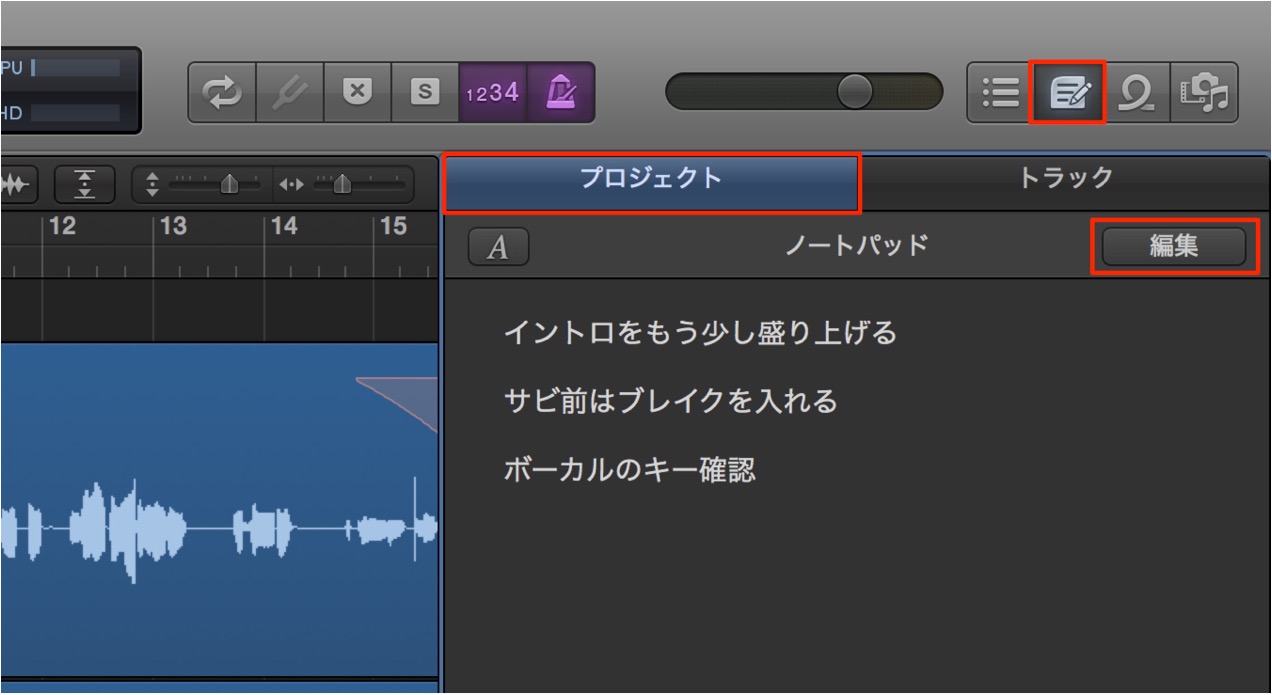
Task: Select the blue audio region waveform
Action: (218, 510)
